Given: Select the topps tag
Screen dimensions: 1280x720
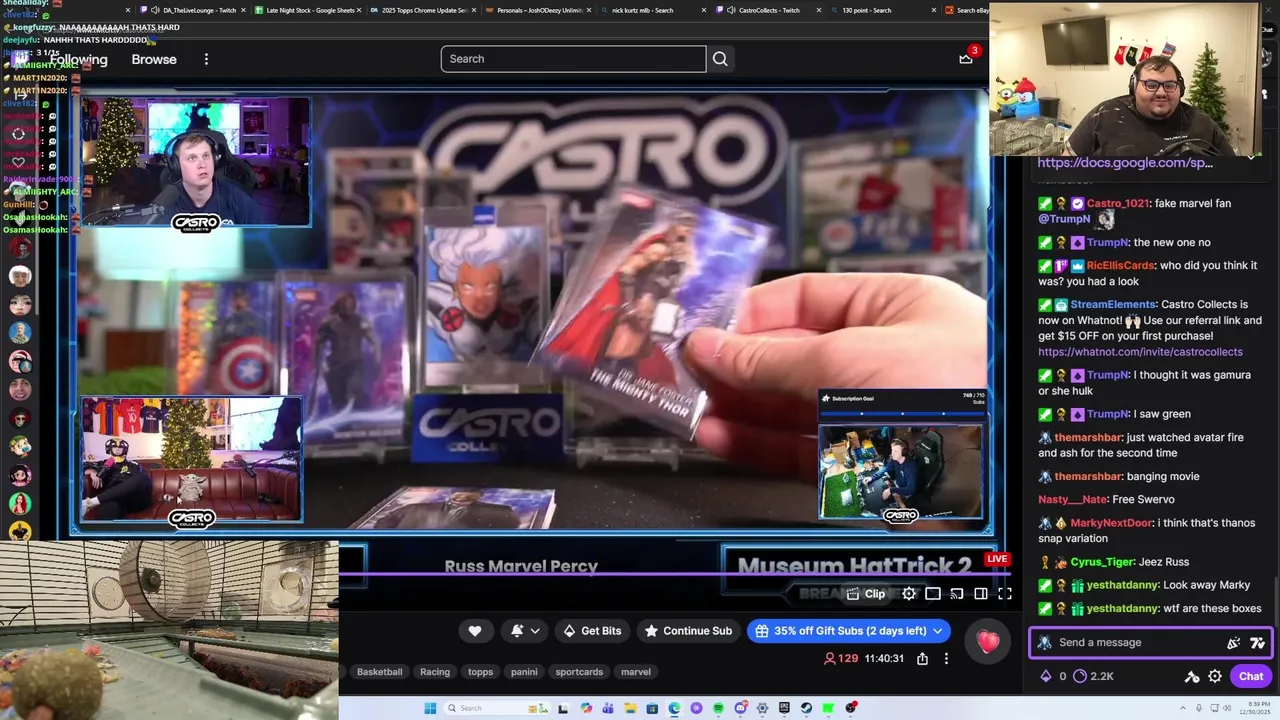Looking at the screenshot, I should (481, 672).
